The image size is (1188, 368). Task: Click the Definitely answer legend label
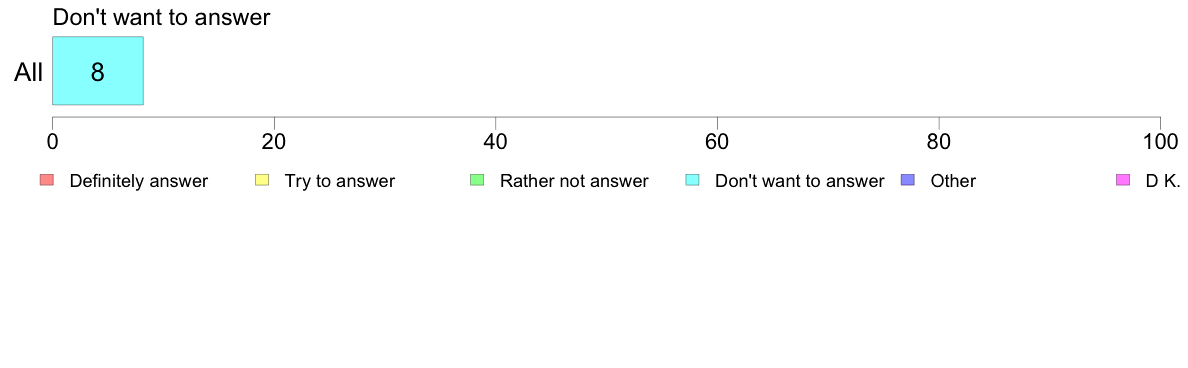[139, 181]
